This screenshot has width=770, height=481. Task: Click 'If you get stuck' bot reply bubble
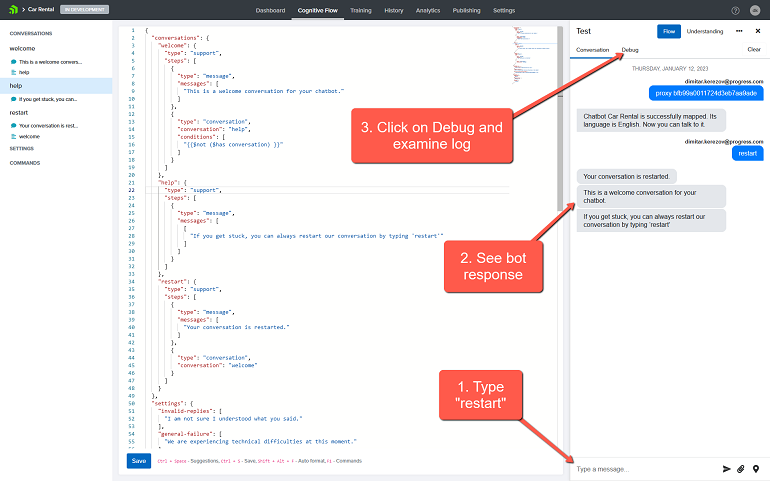point(651,221)
